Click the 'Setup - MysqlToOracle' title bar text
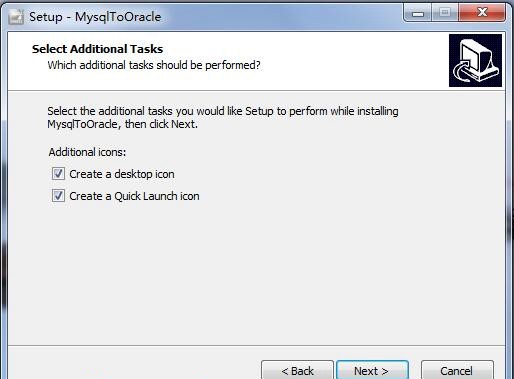 point(95,17)
